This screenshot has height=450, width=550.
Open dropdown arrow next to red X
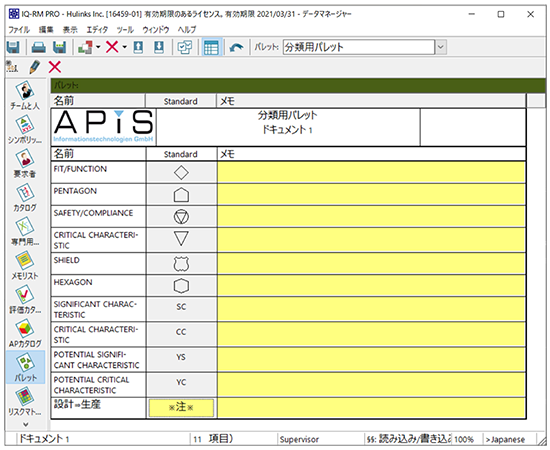[x=125, y=47]
